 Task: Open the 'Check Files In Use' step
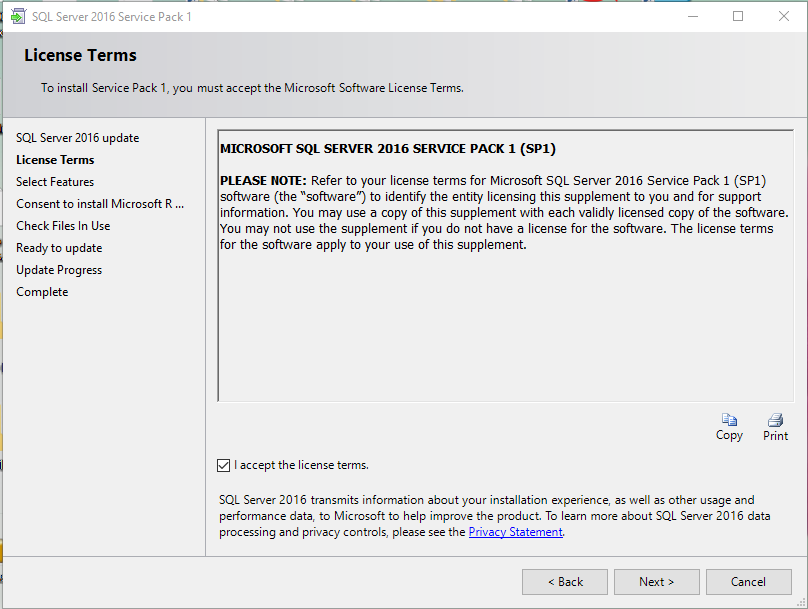(x=62, y=225)
